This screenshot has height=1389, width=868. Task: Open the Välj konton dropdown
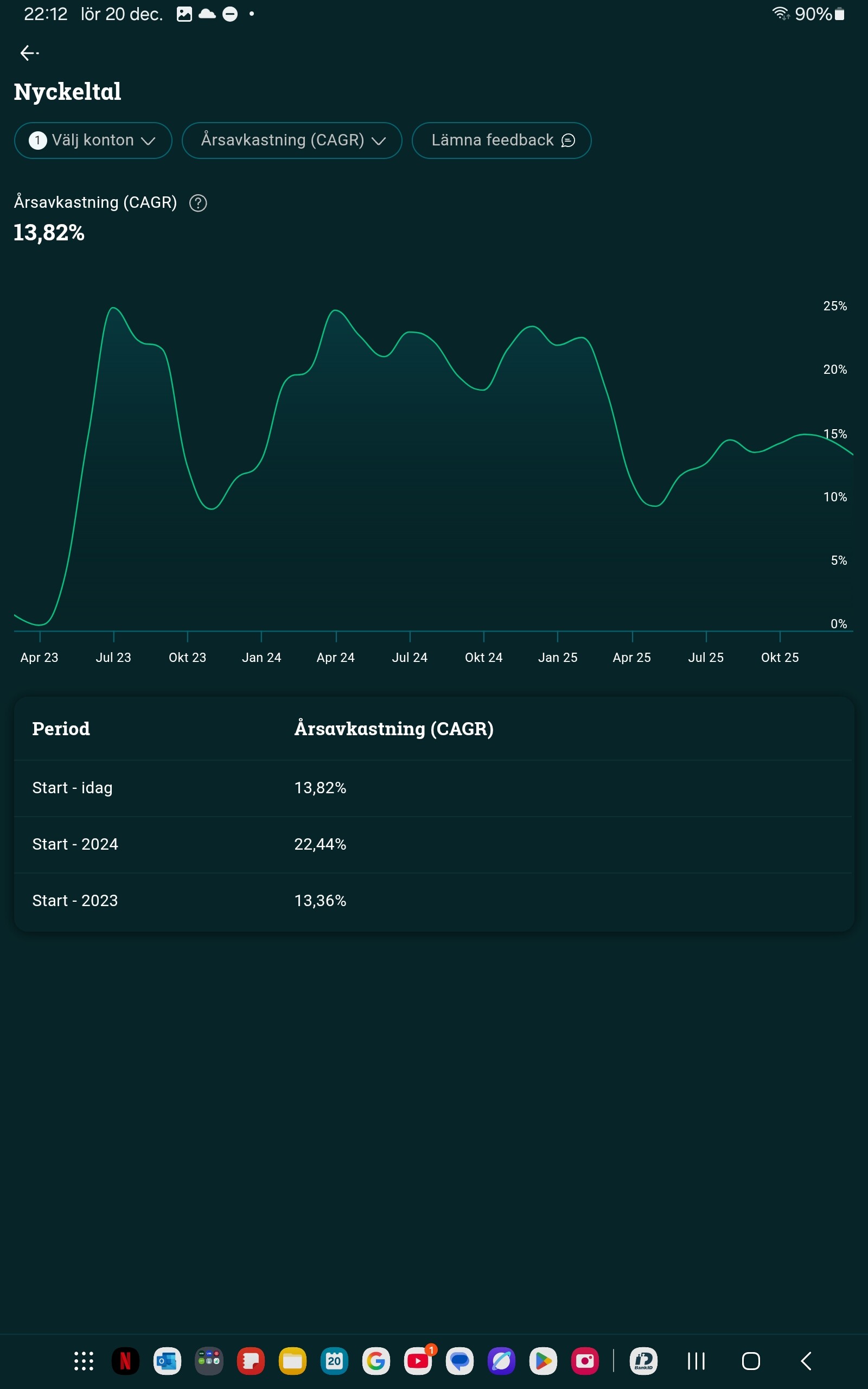click(x=93, y=141)
